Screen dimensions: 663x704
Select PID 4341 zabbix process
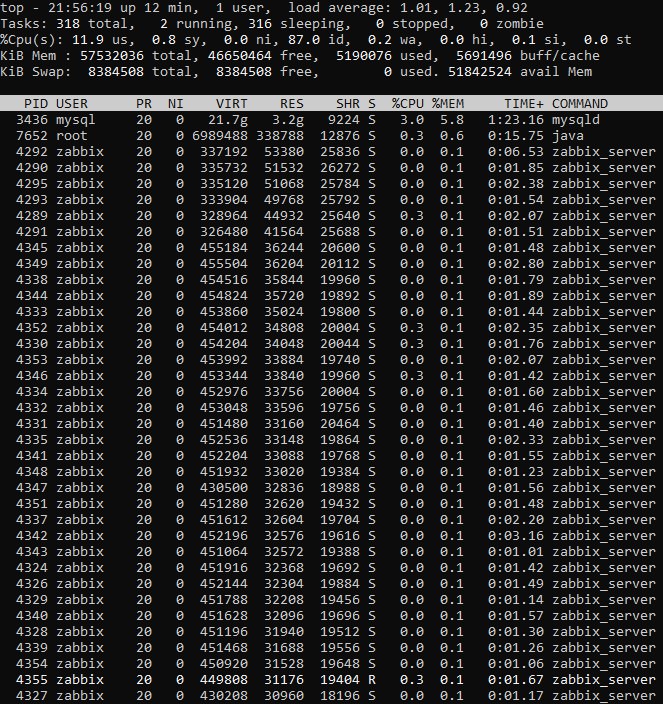[31, 456]
